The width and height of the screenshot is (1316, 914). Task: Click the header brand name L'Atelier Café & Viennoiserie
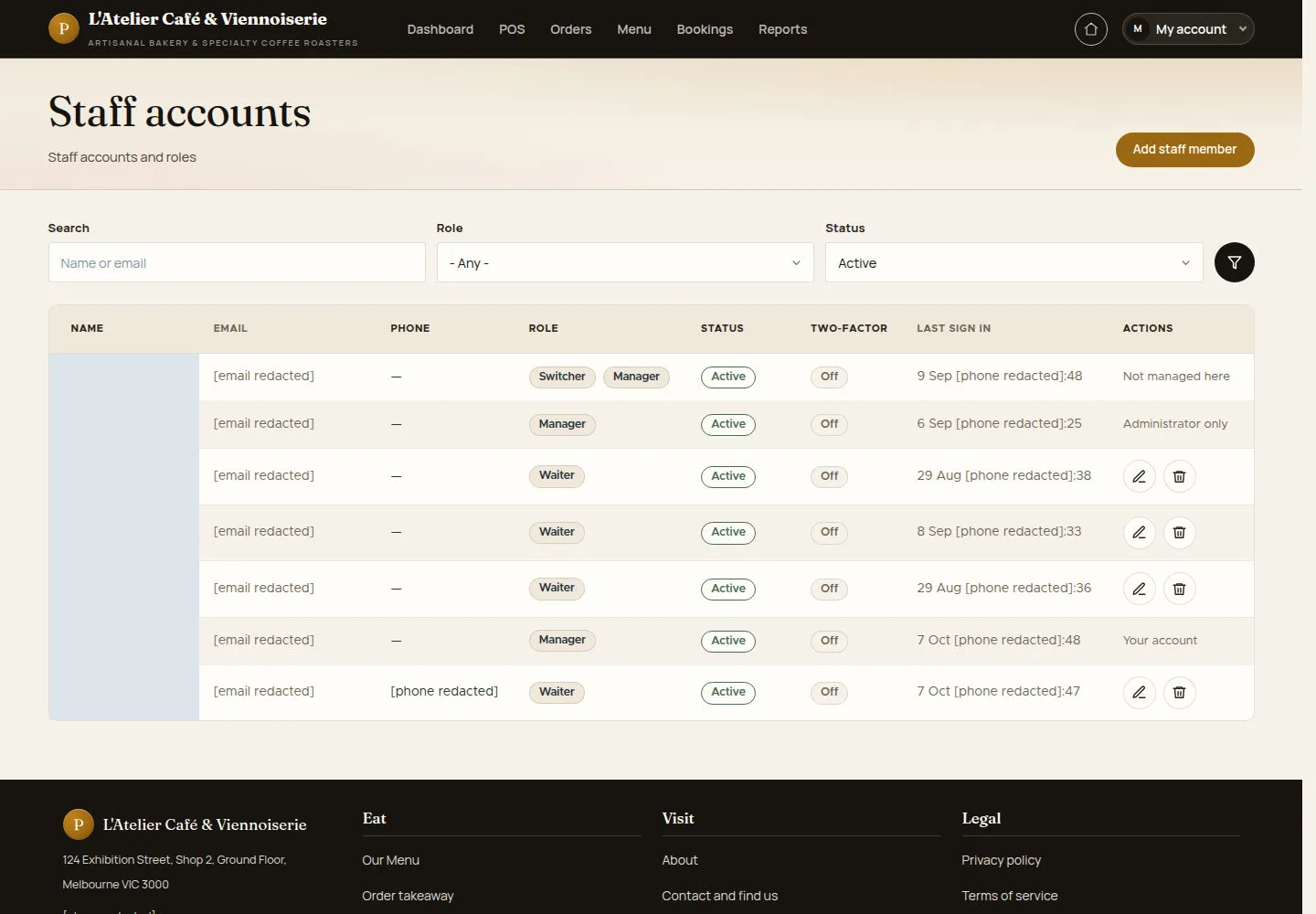click(x=207, y=19)
